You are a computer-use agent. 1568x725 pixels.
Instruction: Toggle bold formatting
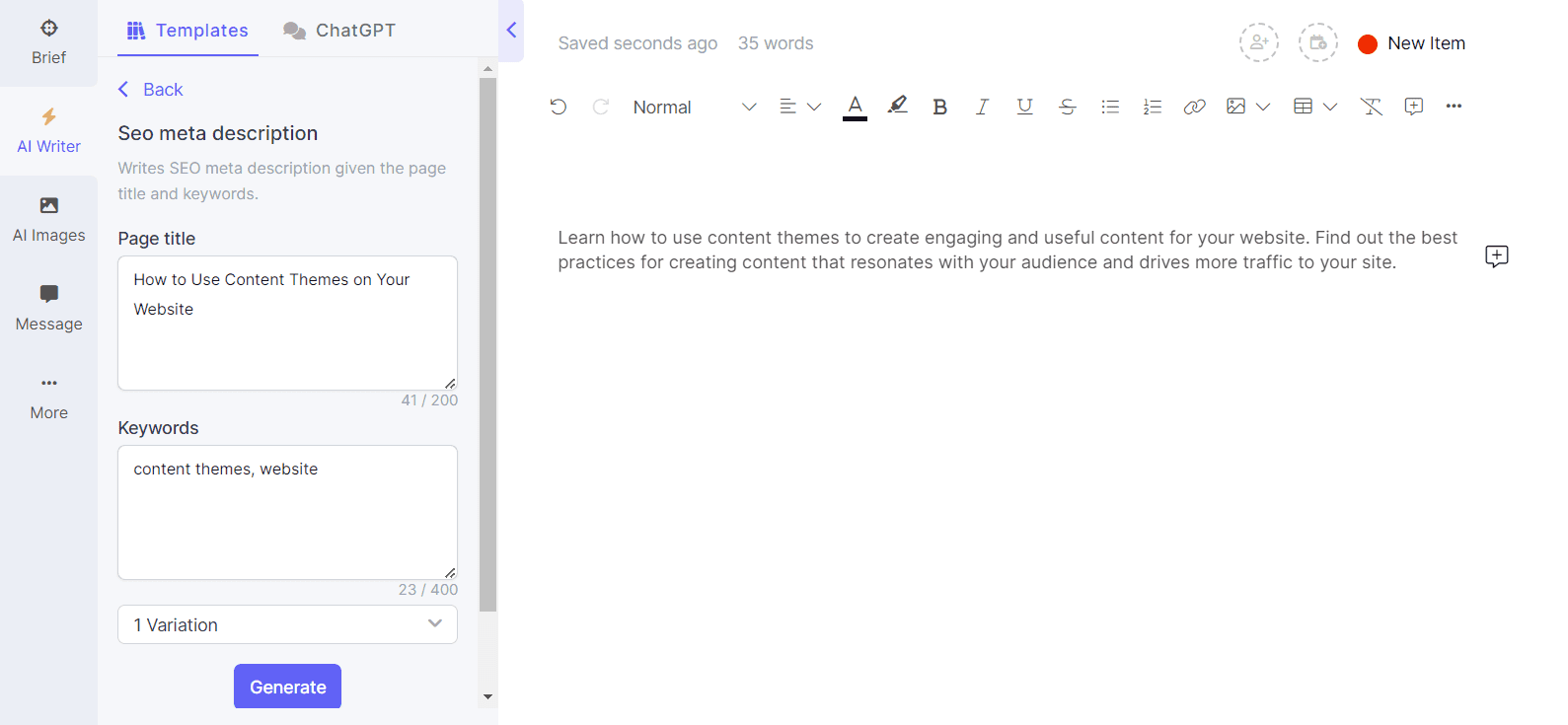[939, 107]
